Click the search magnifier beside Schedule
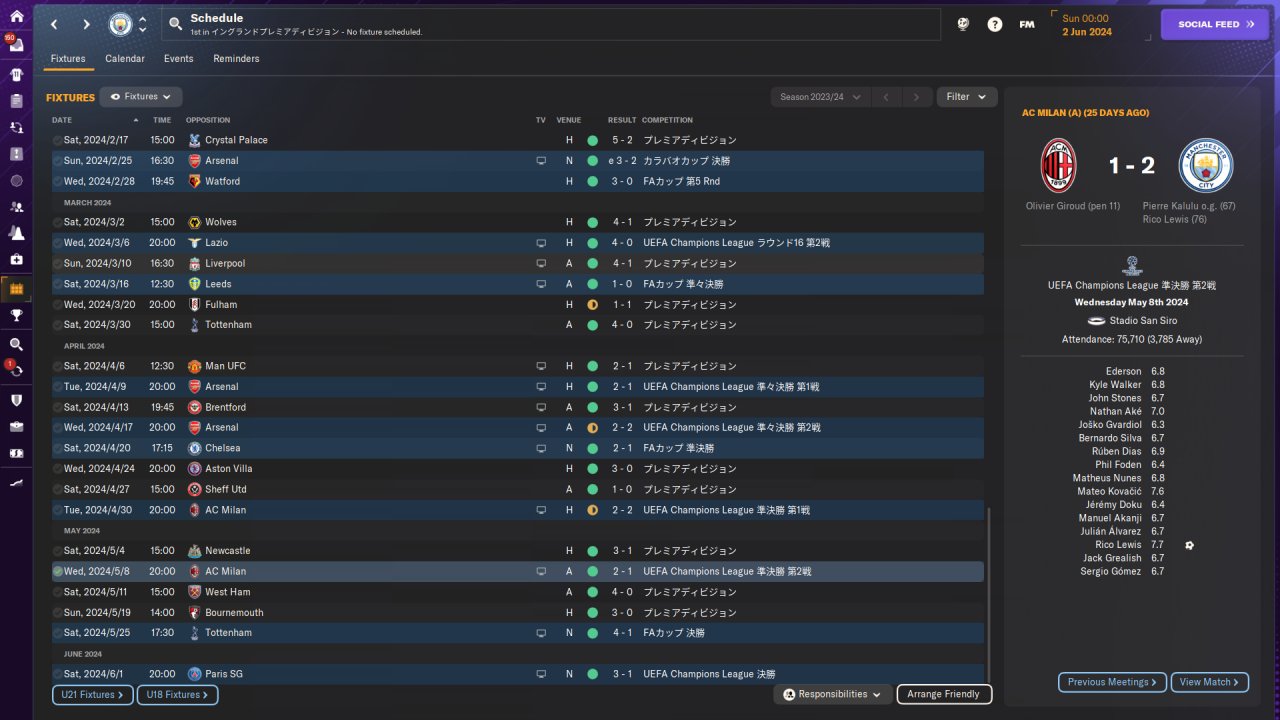 coord(175,24)
